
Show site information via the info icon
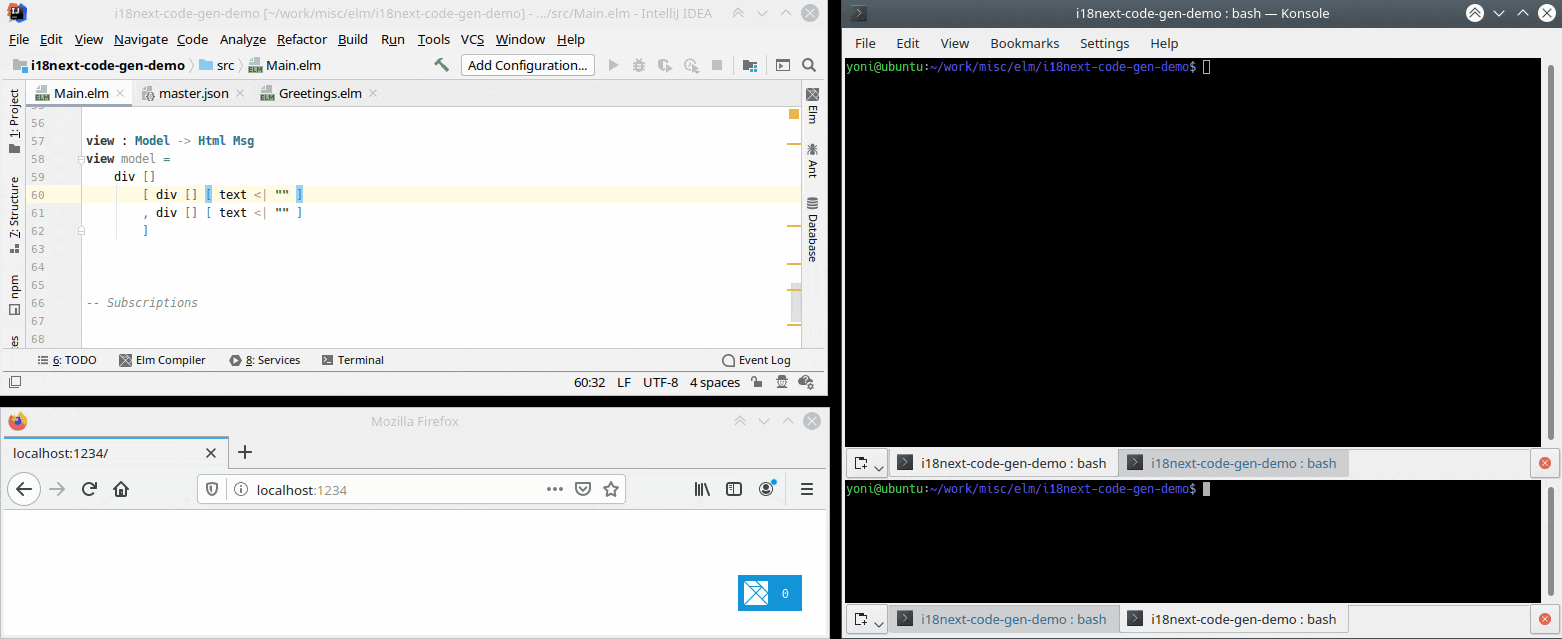click(x=240, y=489)
